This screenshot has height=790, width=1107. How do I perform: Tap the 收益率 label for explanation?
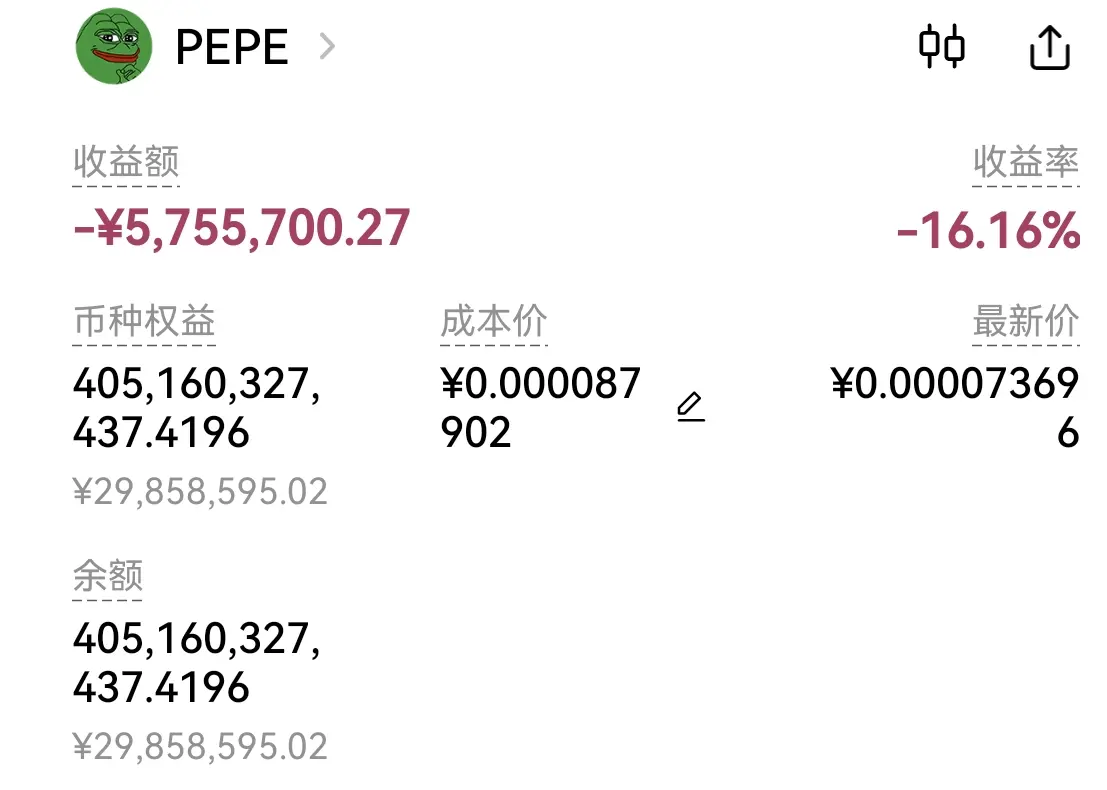click(1026, 162)
